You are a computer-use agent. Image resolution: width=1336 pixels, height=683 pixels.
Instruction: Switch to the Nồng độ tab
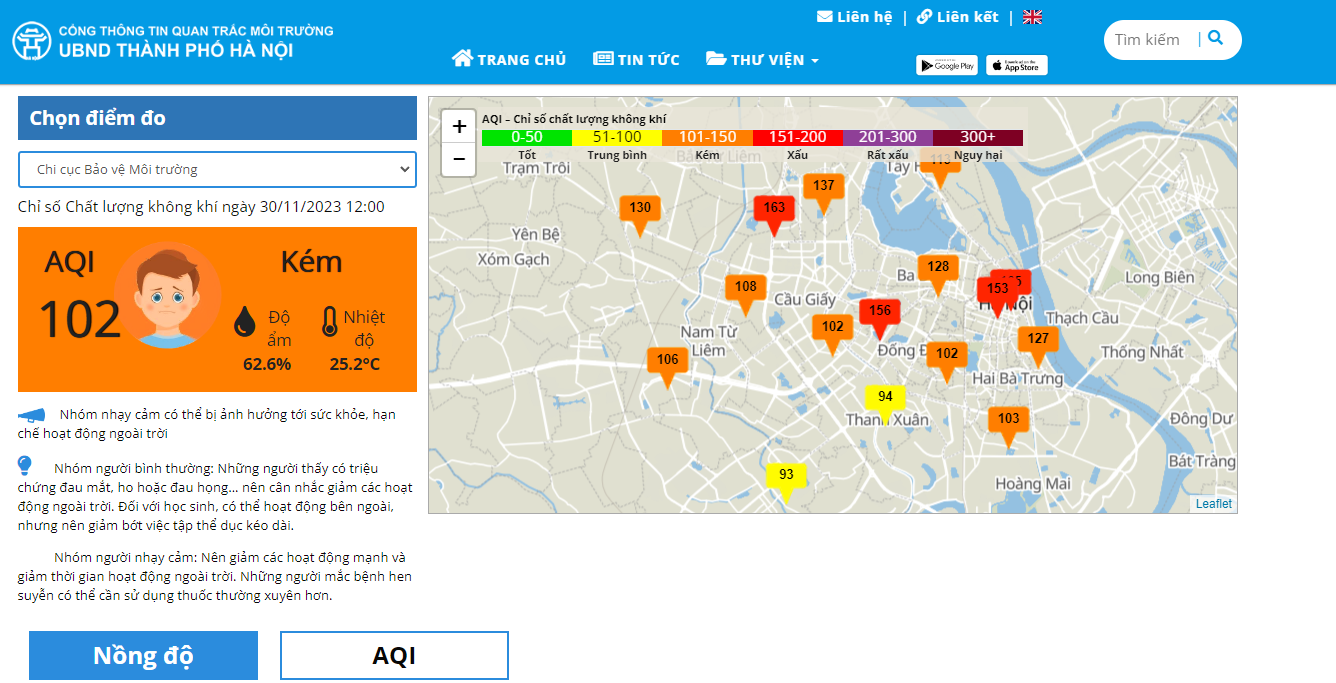tap(143, 656)
